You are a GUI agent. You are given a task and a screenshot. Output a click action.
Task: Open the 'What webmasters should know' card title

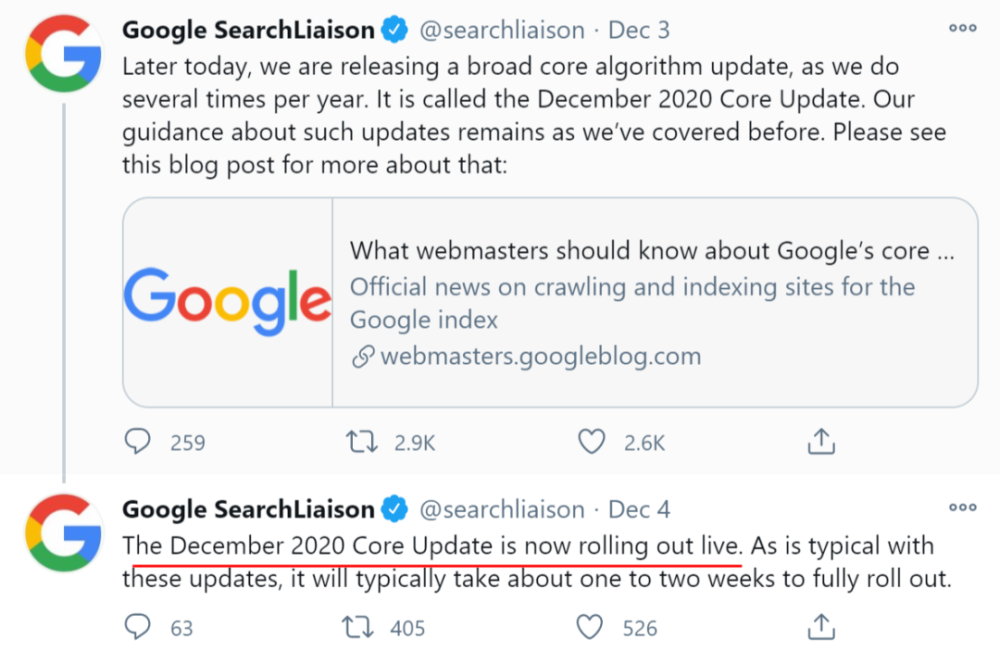point(652,251)
